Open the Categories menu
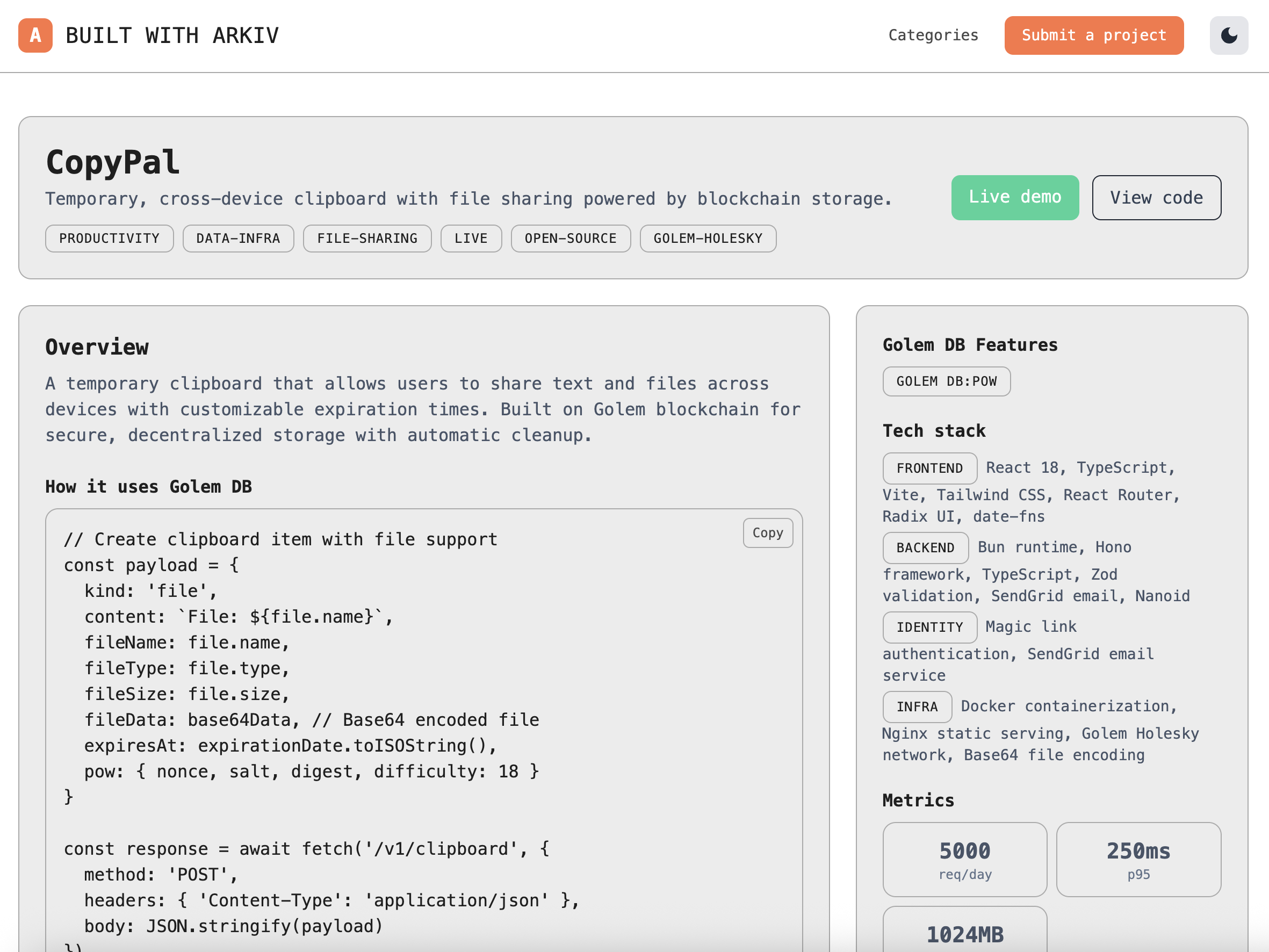The image size is (1269, 952). 933,35
